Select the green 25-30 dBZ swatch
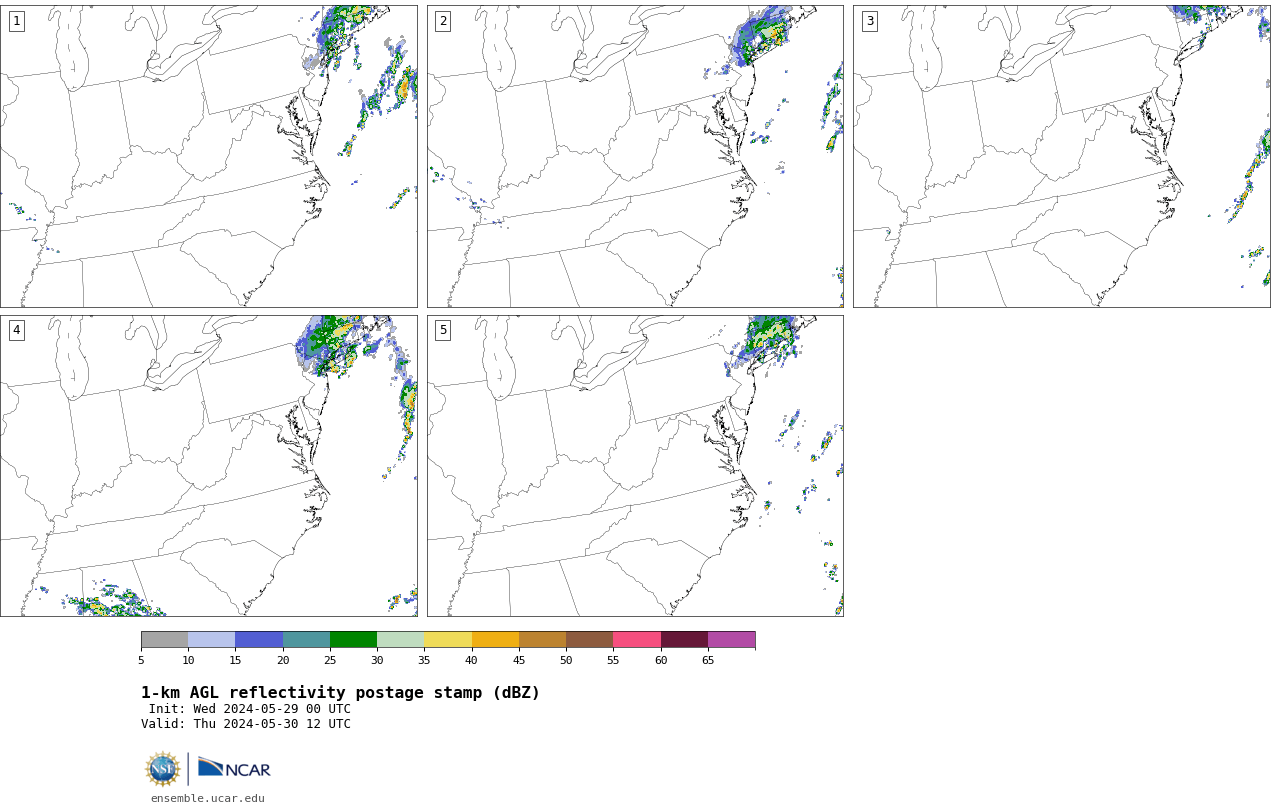This screenshot has width=1280, height=809. pyautogui.click(x=353, y=640)
